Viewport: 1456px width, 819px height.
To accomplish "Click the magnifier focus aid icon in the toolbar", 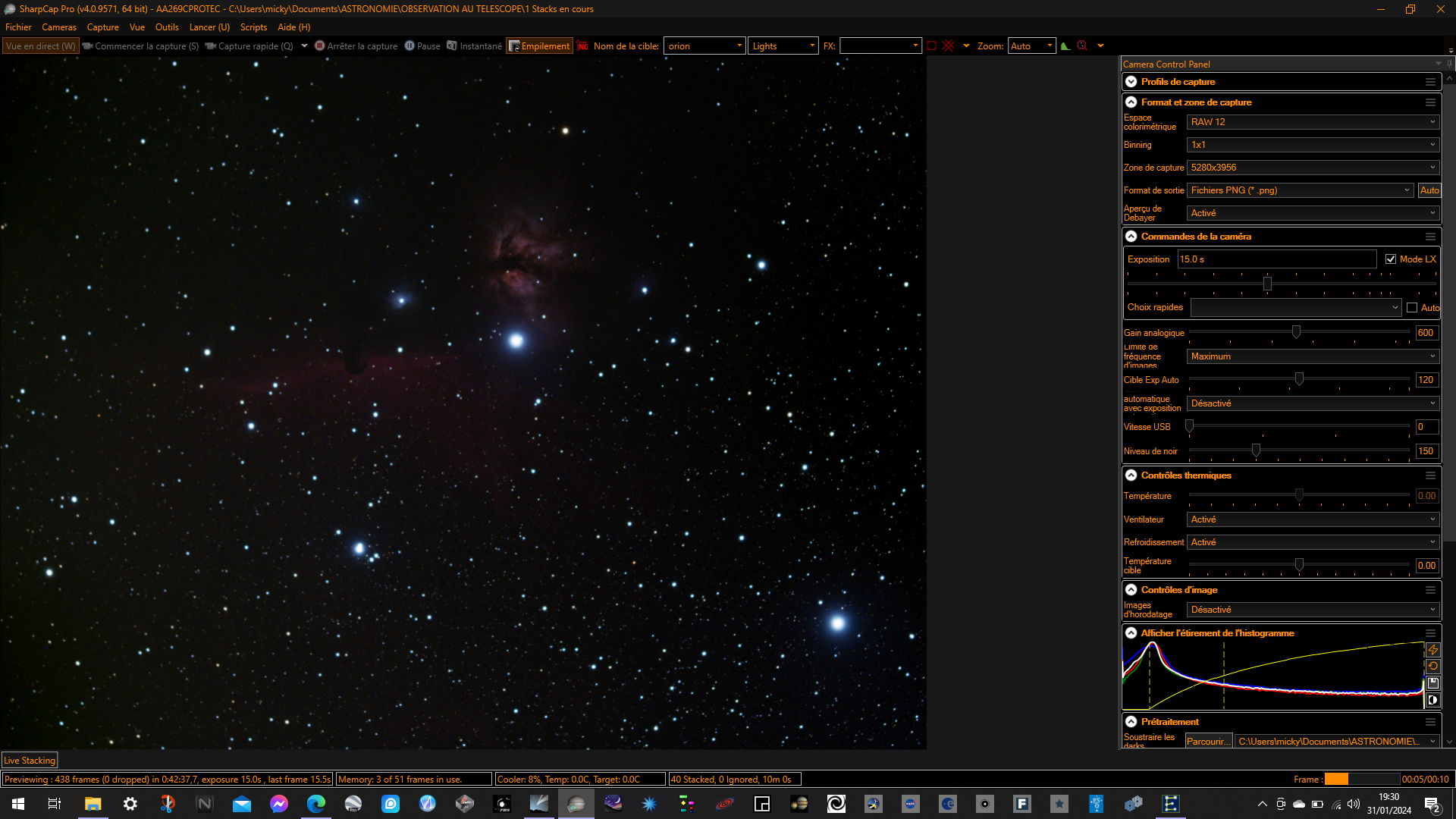I will click(1082, 46).
